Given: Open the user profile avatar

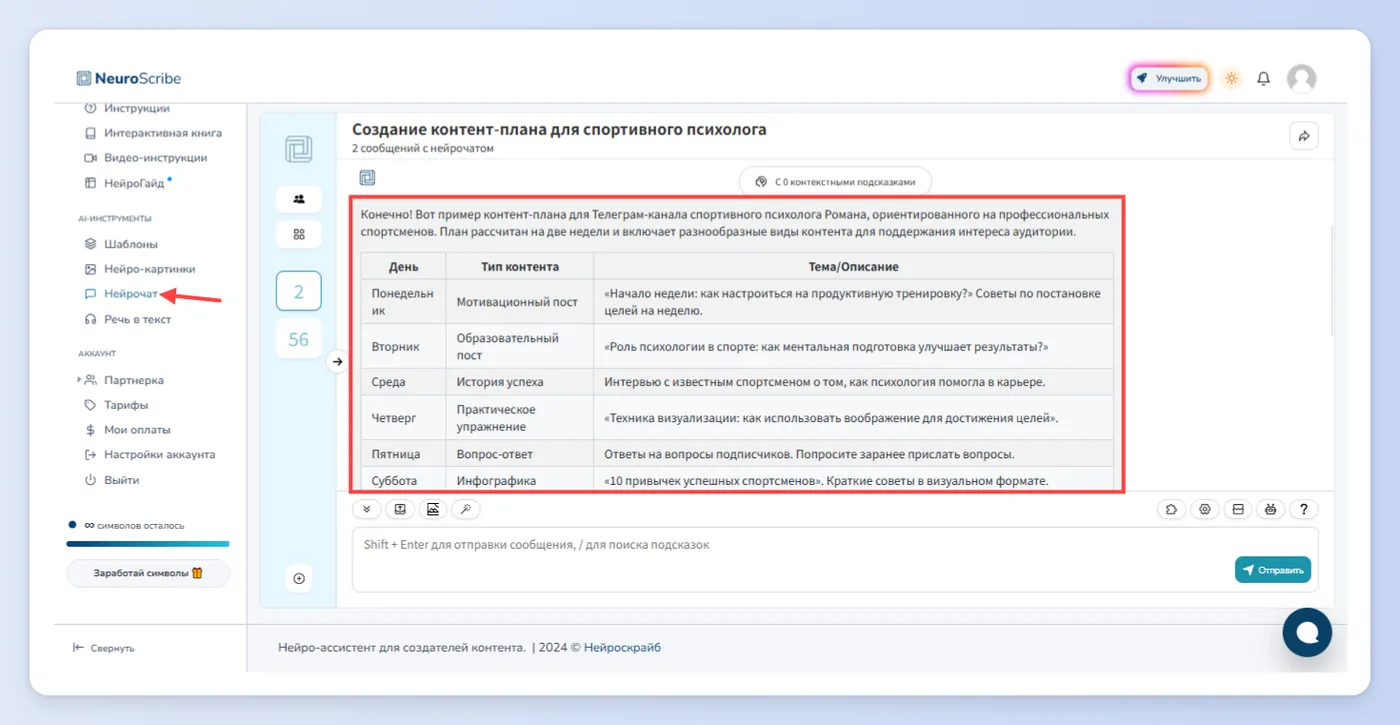Looking at the screenshot, I should click(1301, 78).
